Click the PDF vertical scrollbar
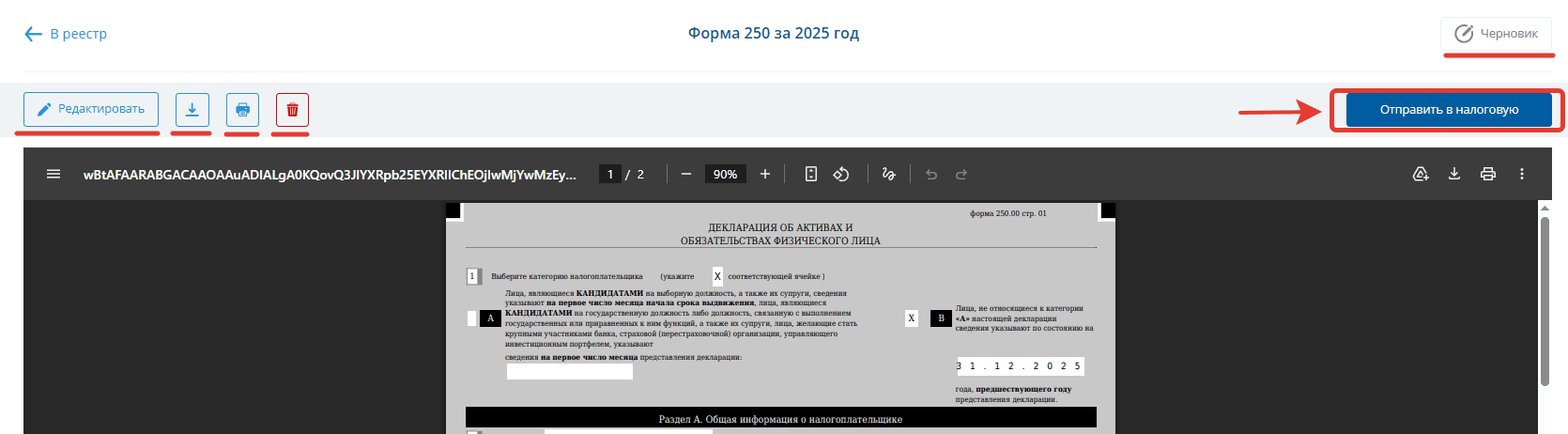The height and width of the screenshot is (434, 1568). (1545, 301)
